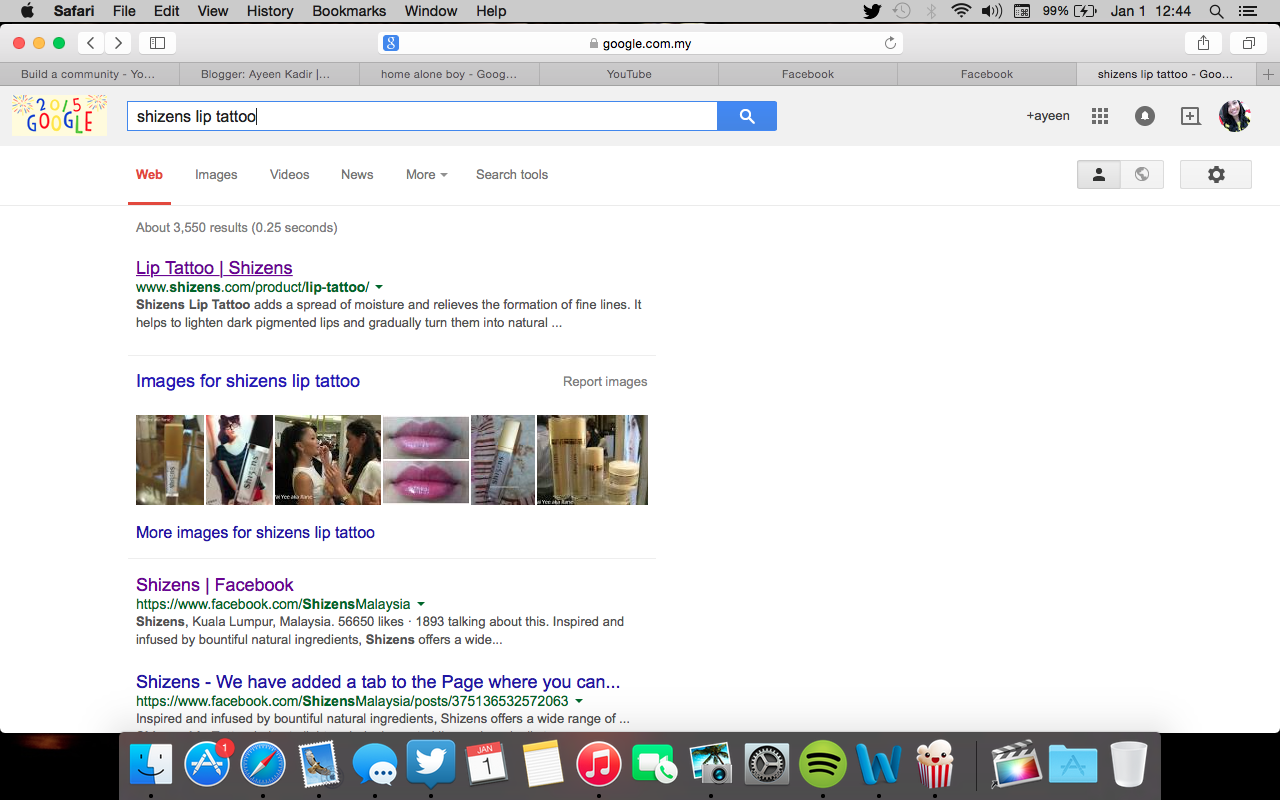Open the History menu
This screenshot has height=800, width=1280.
270,11
